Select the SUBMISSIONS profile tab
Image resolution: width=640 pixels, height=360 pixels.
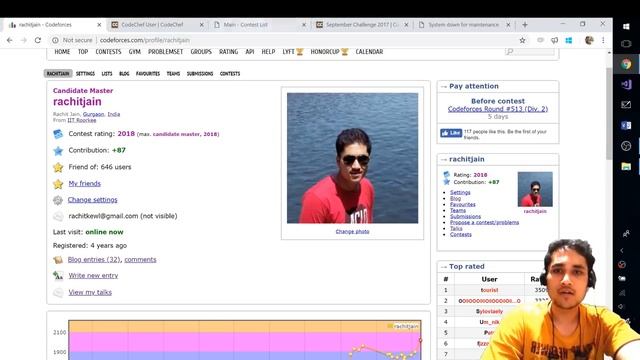200,74
